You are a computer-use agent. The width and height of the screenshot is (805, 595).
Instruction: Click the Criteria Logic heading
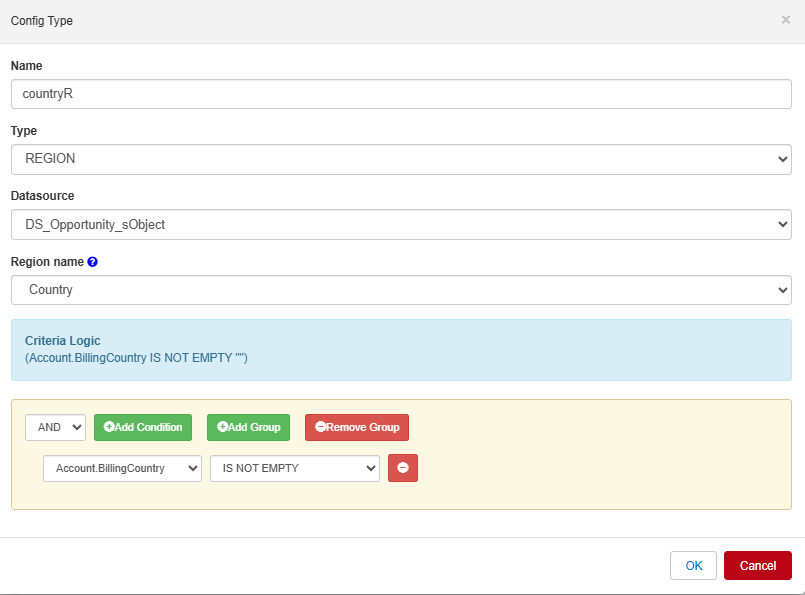pos(63,341)
